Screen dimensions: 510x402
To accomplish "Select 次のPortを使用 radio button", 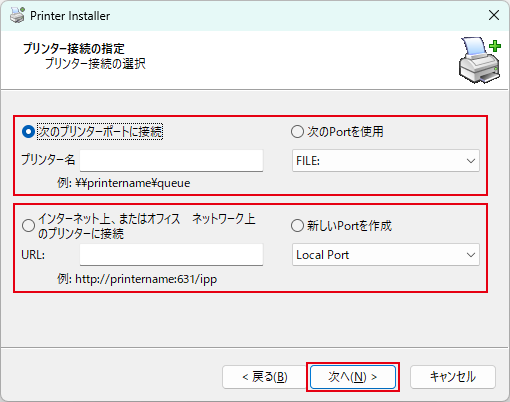I will pyautogui.click(x=297, y=131).
